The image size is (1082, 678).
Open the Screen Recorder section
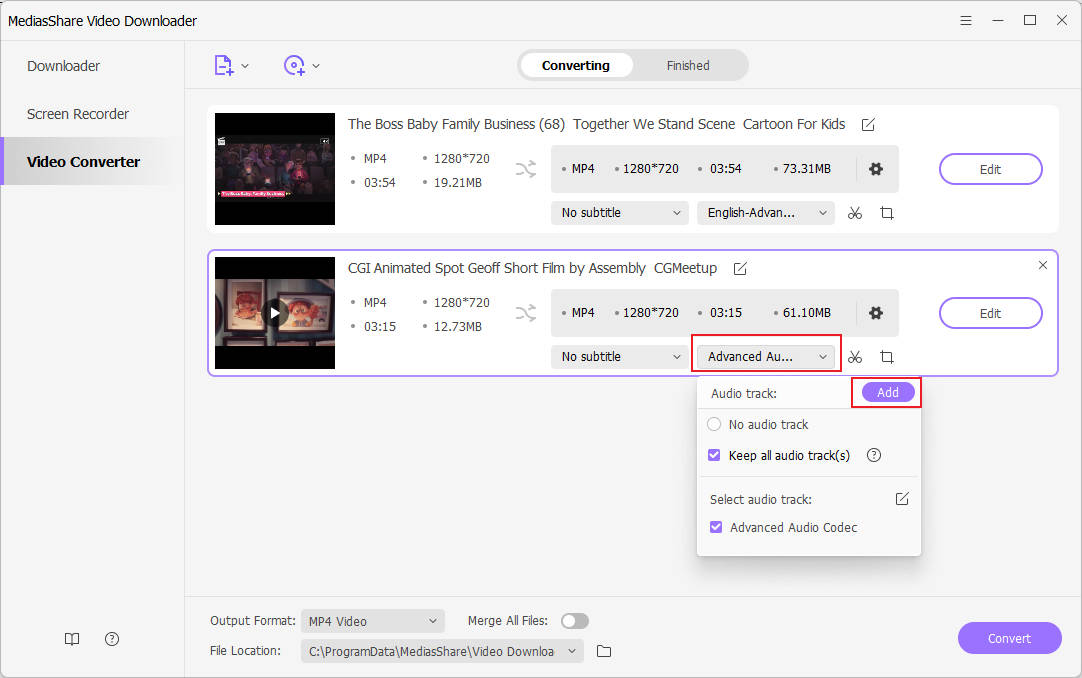coord(77,114)
